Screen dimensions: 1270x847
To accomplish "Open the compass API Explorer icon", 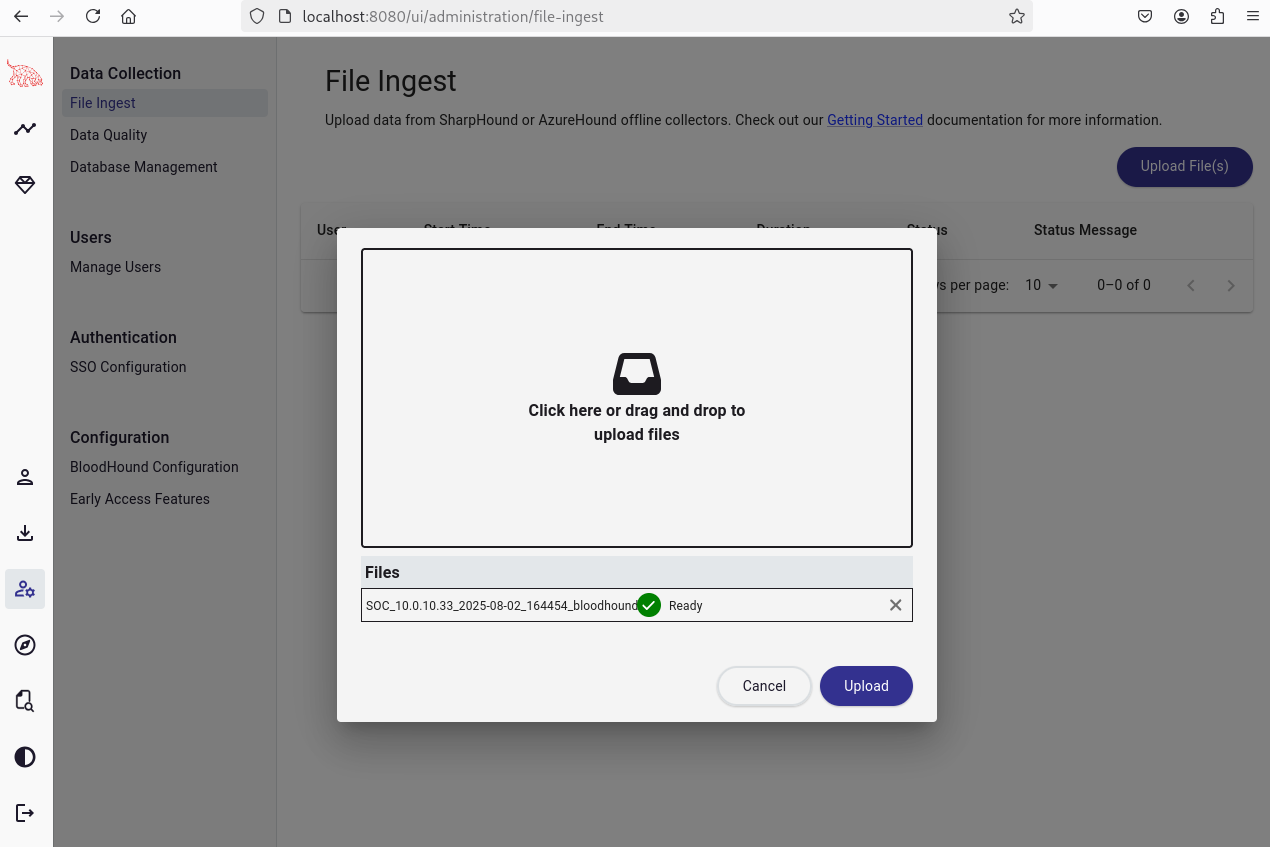I will (x=25, y=645).
